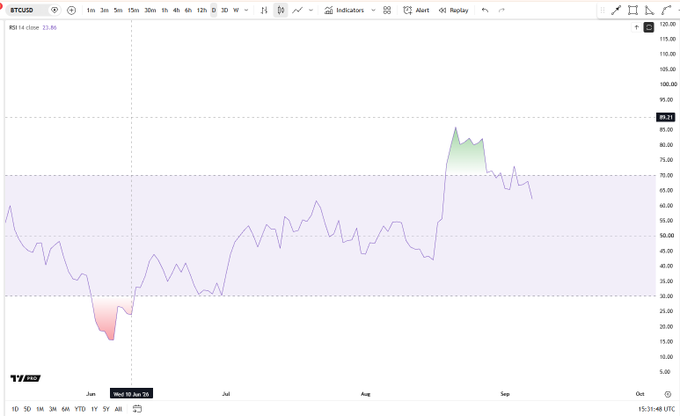Screen dimensions: 680x416
Task: Select the bars chart style icon
Action: (x=264, y=10)
